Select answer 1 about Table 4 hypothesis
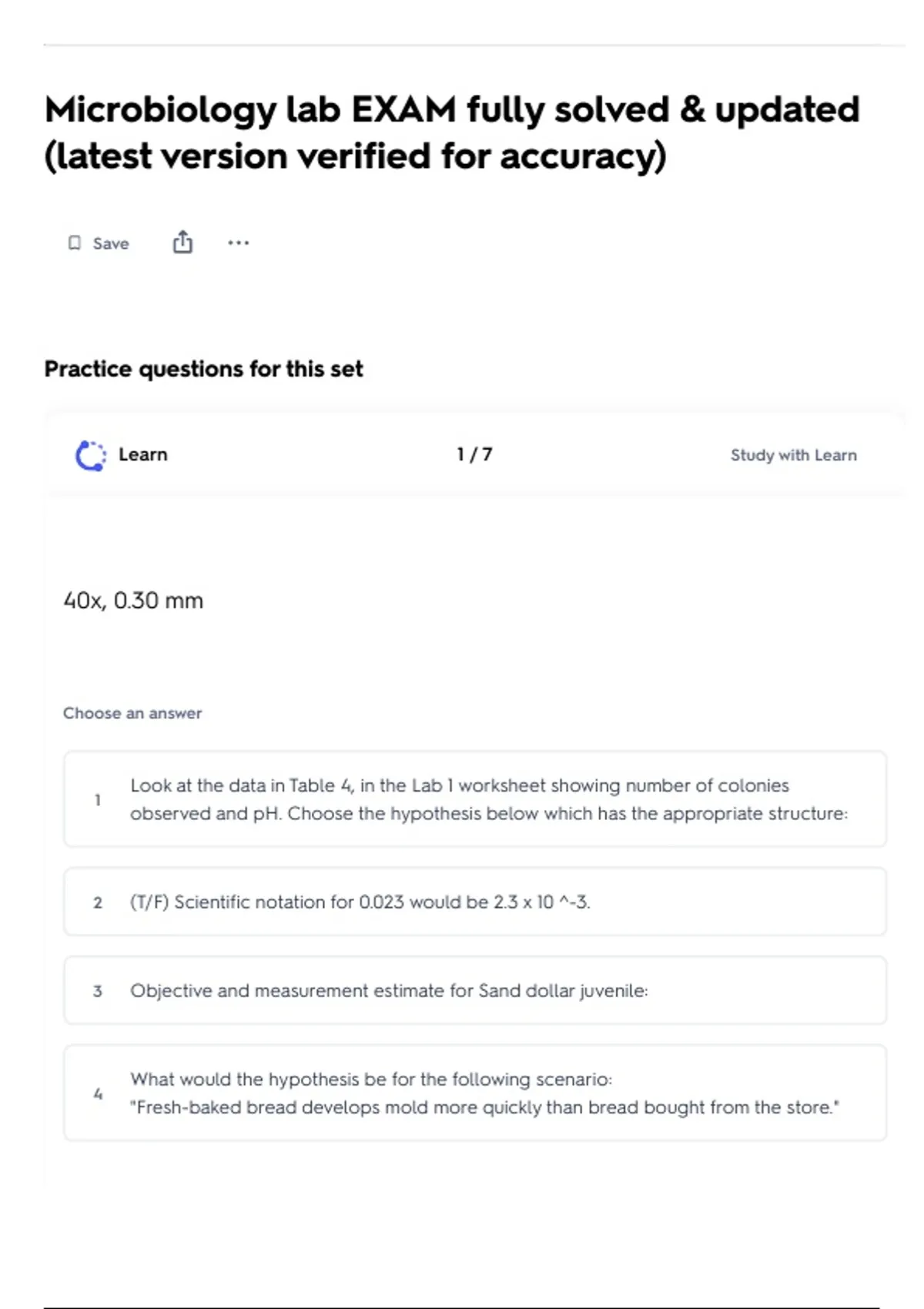This screenshot has height=1309, width=924. click(x=475, y=799)
